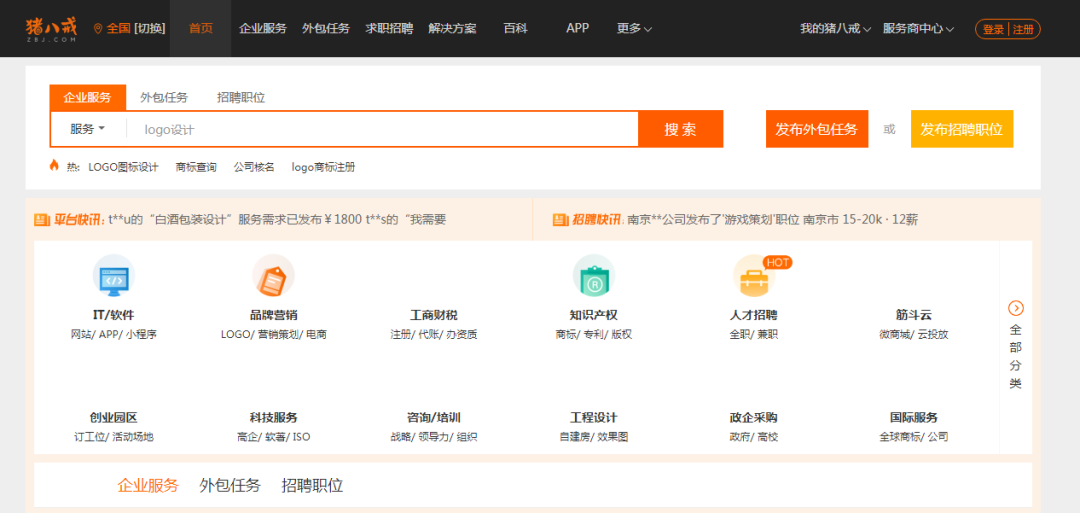Screen dimensions: 1080x513
Task: Go to 首页 in the navigation bar
Action: pos(200,28)
